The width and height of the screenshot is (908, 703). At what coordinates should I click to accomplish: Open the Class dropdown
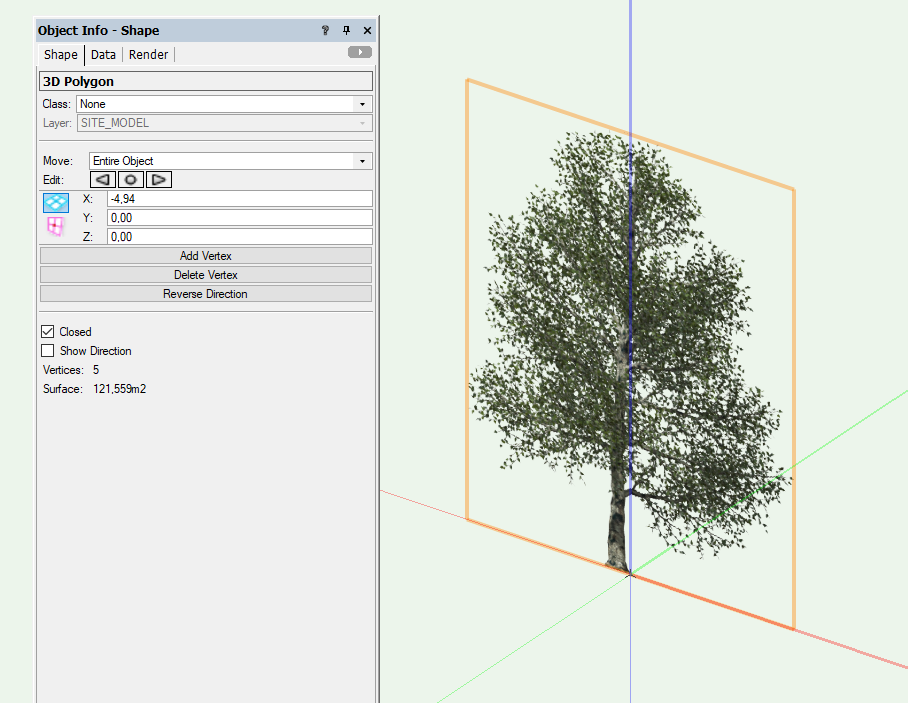(x=364, y=103)
